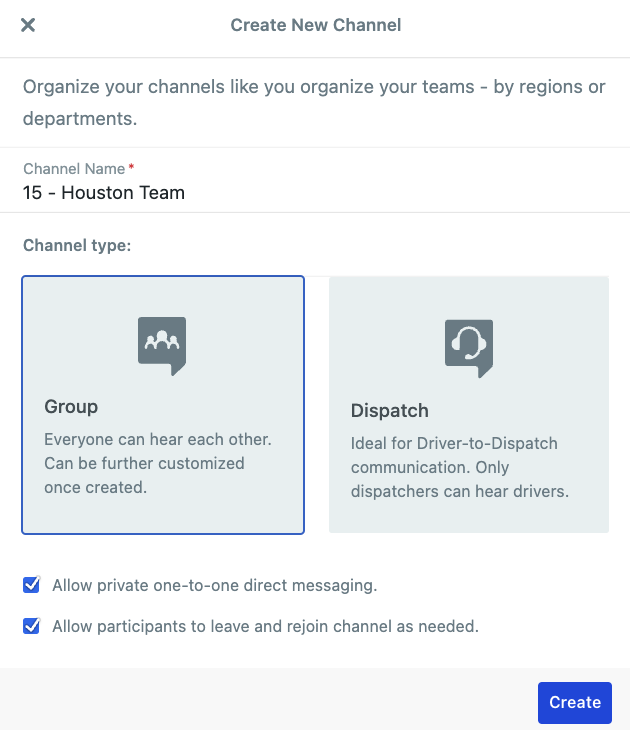The height and width of the screenshot is (730, 630).
Task: Select the Dispatch channel type card
Action: pyautogui.click(x=469, y=405)
